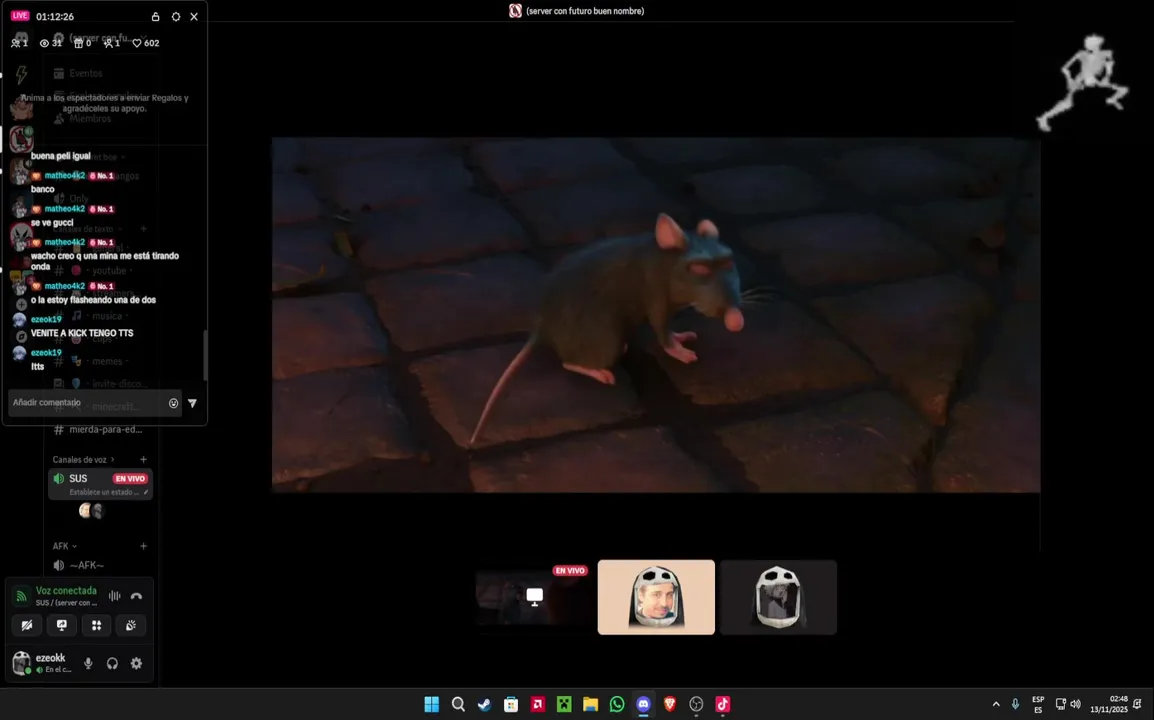Image resolution: width=1154 pixels, height=720 pixels.
Task: Click the Discord taskbar icon
Action: pyautogui.click(x=643, y=705)
